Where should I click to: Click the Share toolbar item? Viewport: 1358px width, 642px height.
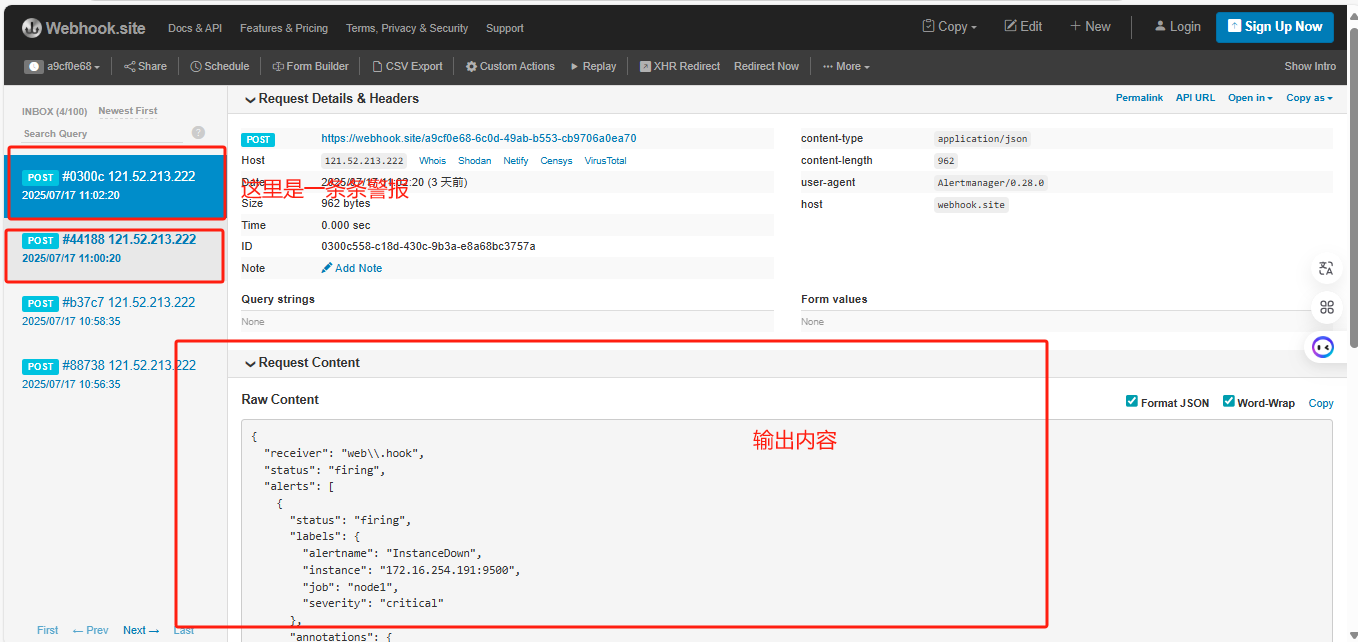146,67
